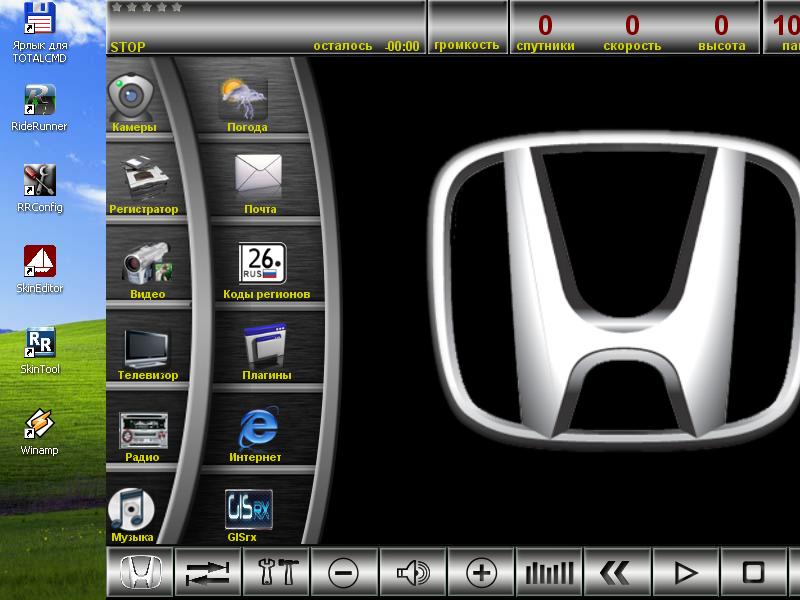Mute sound with the speaker button

click(413, 571)
